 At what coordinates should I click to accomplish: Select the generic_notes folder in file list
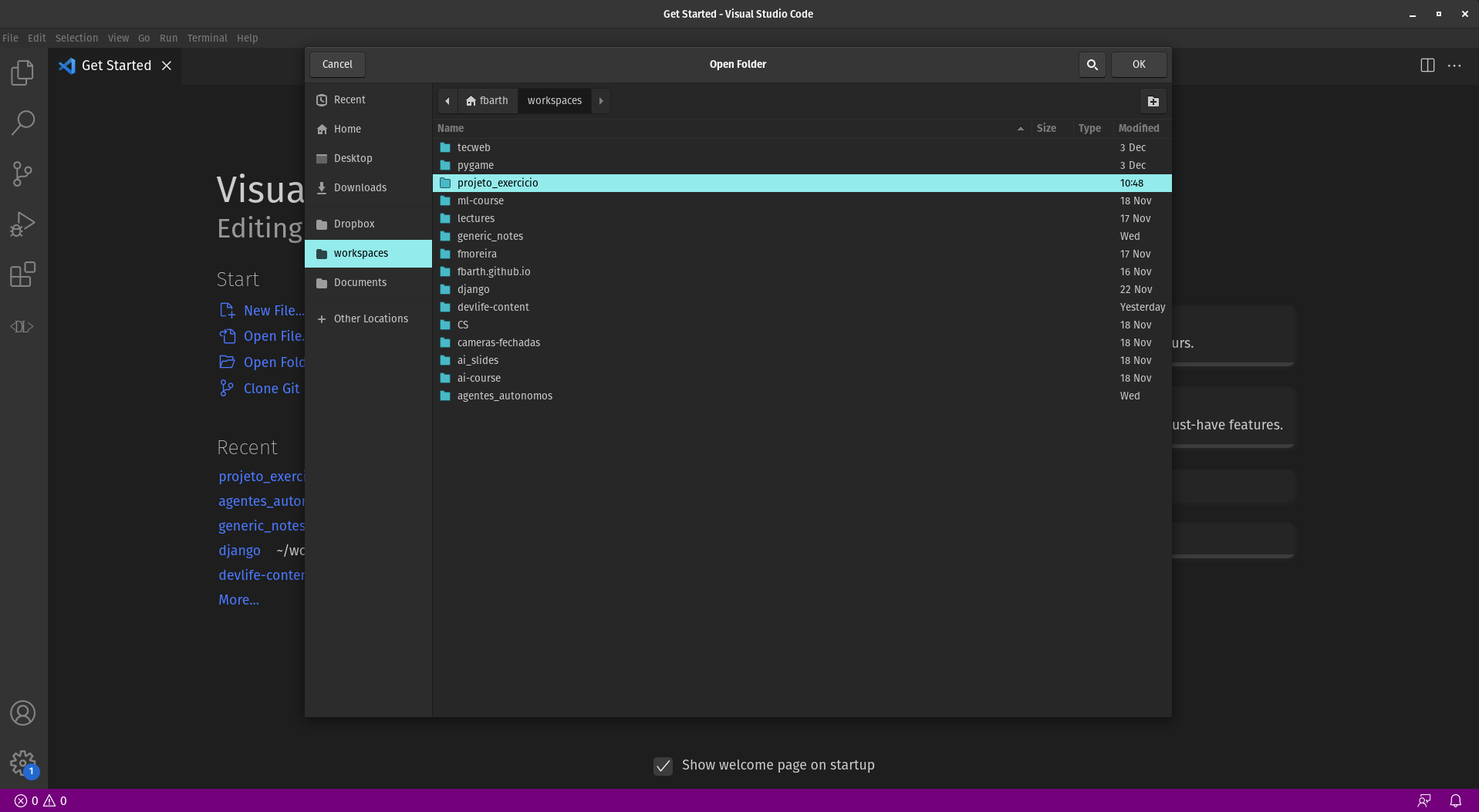pos(802,237)
